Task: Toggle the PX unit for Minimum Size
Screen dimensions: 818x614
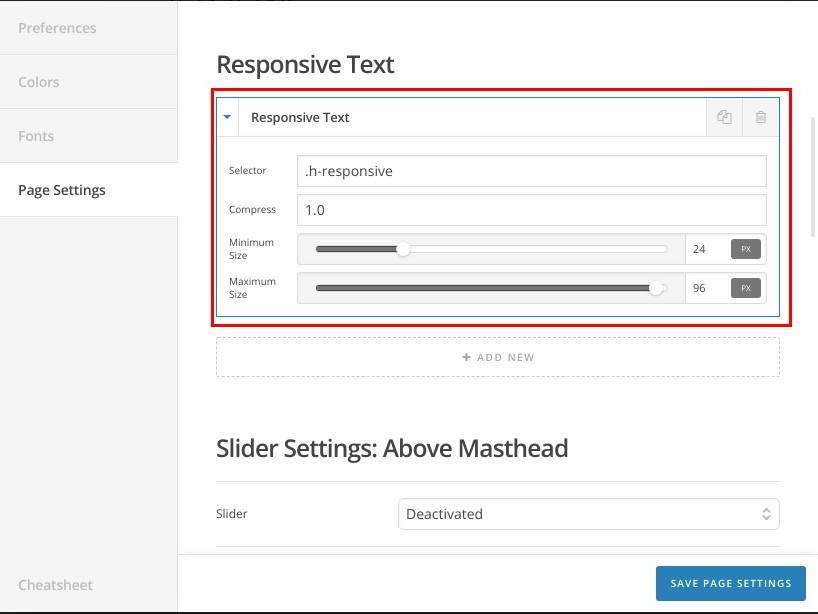Action: pyautogui.click(x=745, y=249)
